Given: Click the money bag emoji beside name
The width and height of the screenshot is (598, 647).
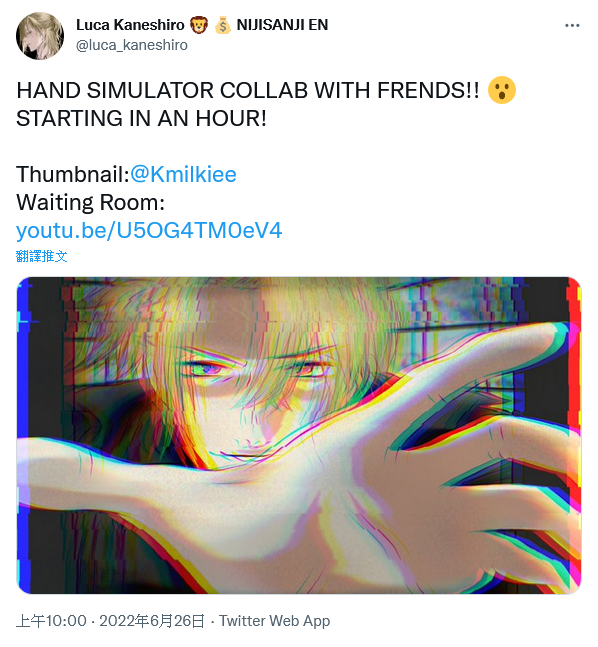Looking at the screenshot, I should (x=222, y=25).
